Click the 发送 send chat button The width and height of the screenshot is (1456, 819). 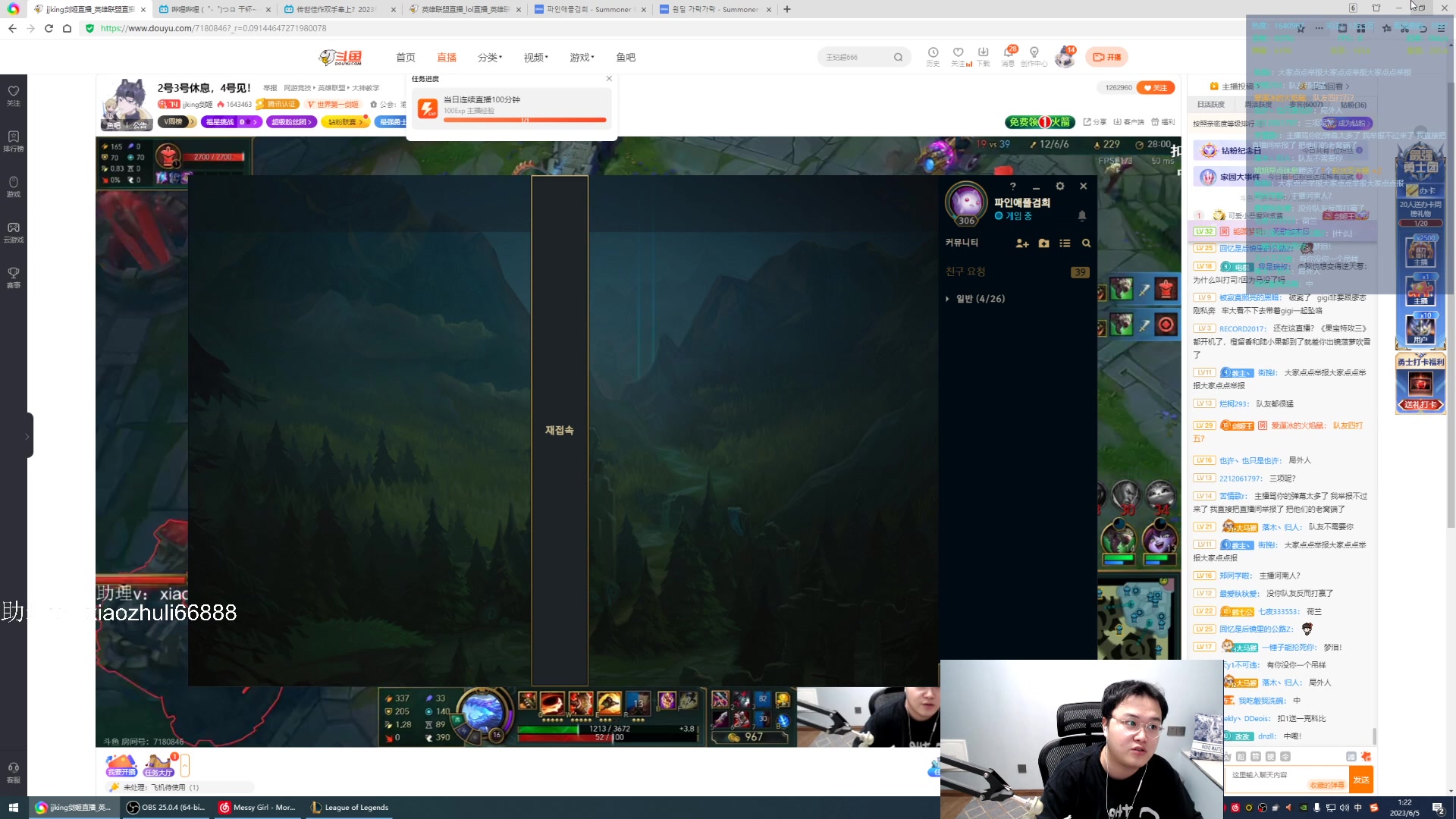(1361, 780)
